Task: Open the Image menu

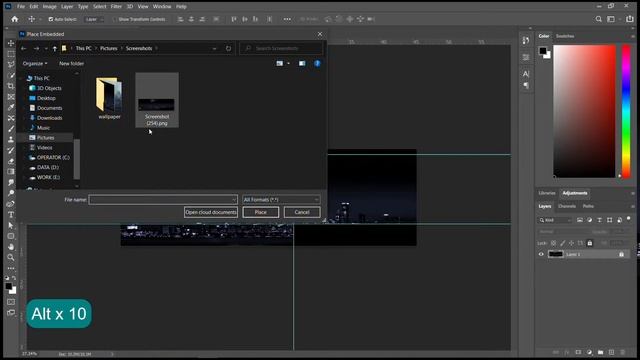Action: pyautogui.click(x=49, y=7)
